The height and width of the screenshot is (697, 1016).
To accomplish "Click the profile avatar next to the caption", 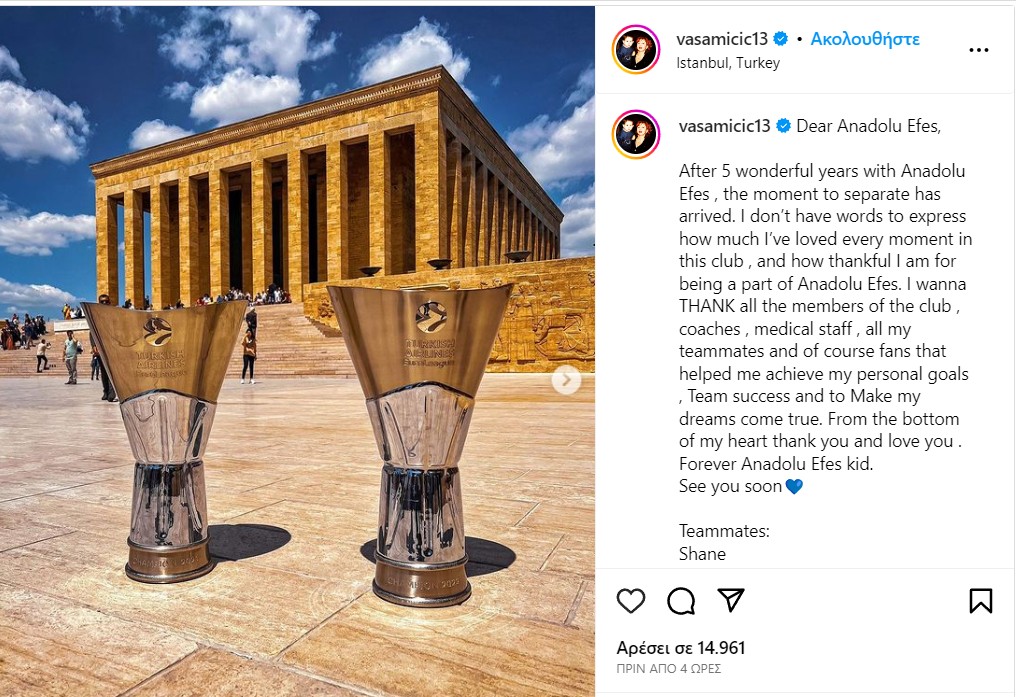I will click(636, 135).
